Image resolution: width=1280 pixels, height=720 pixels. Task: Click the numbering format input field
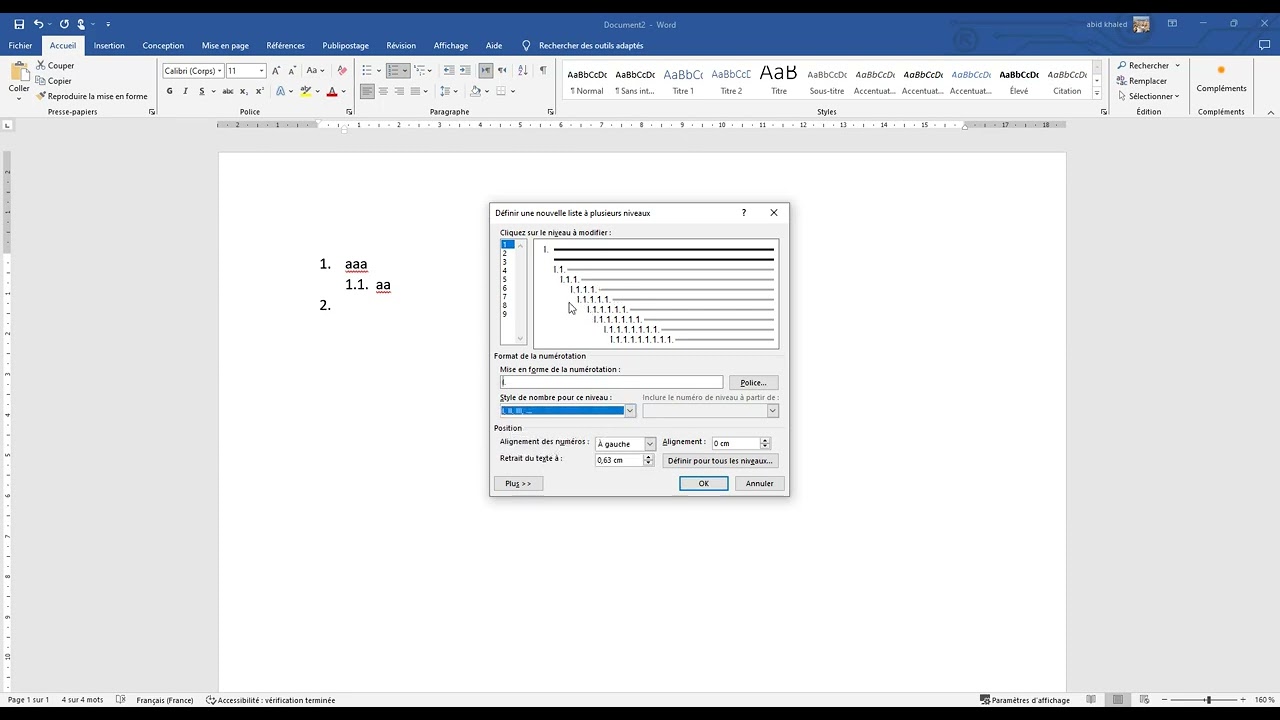coord(611,382)
